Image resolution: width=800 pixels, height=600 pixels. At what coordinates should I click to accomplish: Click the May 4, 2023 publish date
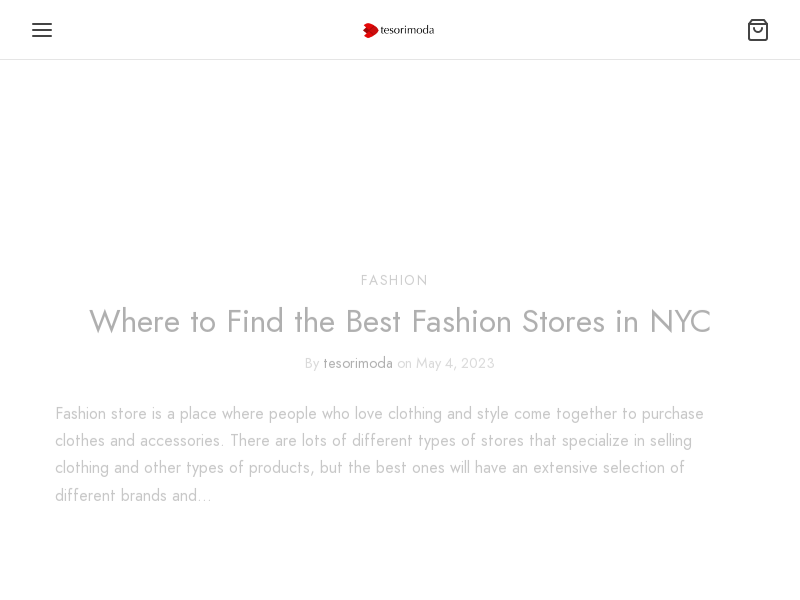pyautogui.click(x=455, y=363)
